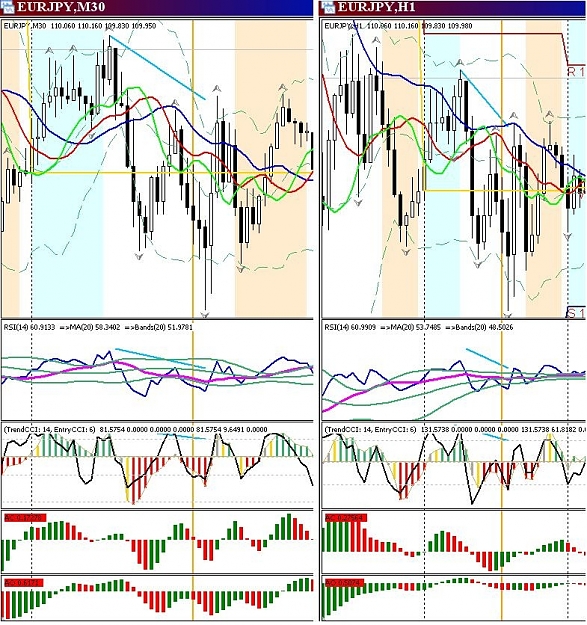Select the cyan trendline on the M30 price chart
This screenshot has width=587, height=625.
coord(158,68)
